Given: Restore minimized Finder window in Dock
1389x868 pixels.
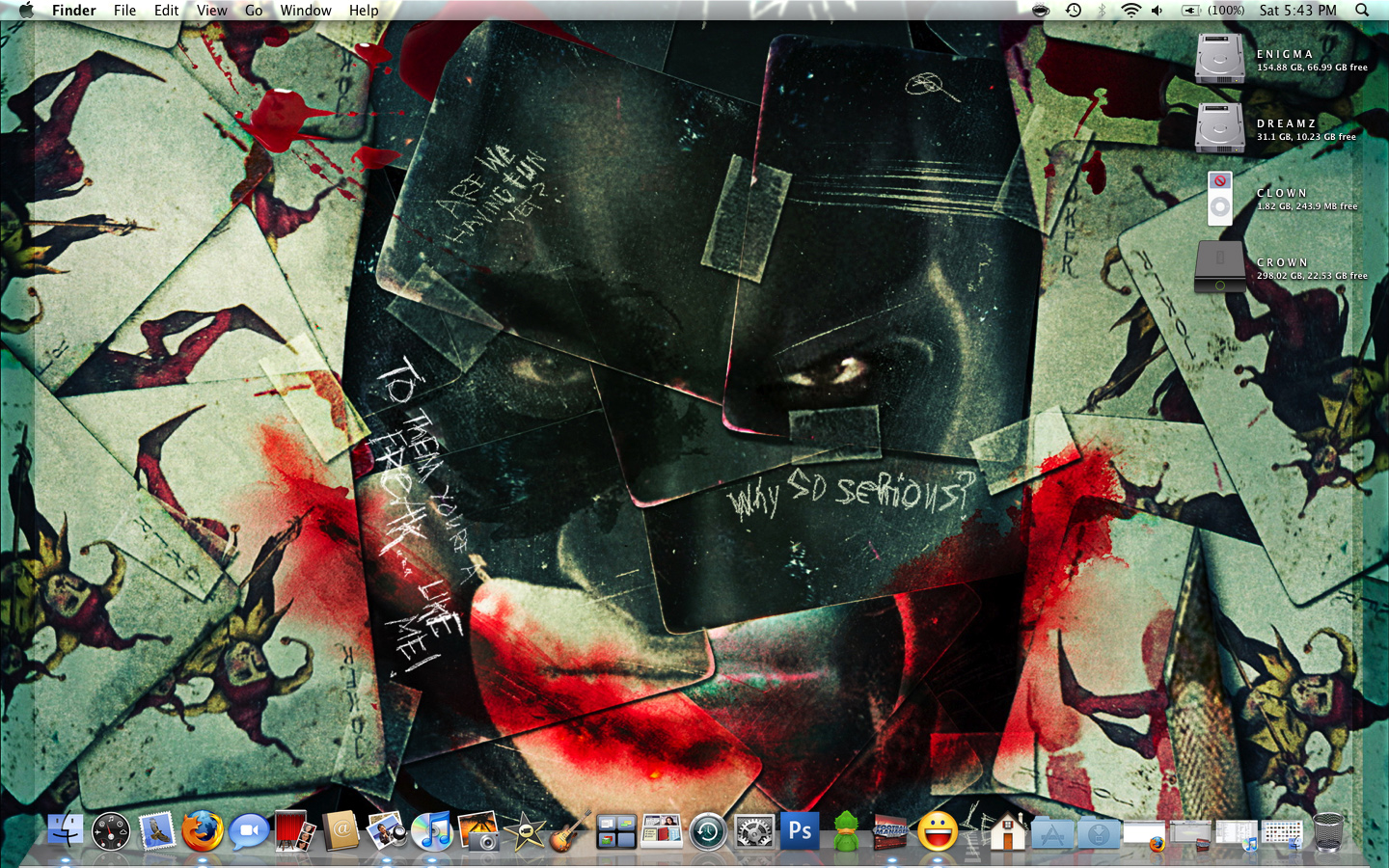Looking at the screenshot, I should [x=1283, y=835].
